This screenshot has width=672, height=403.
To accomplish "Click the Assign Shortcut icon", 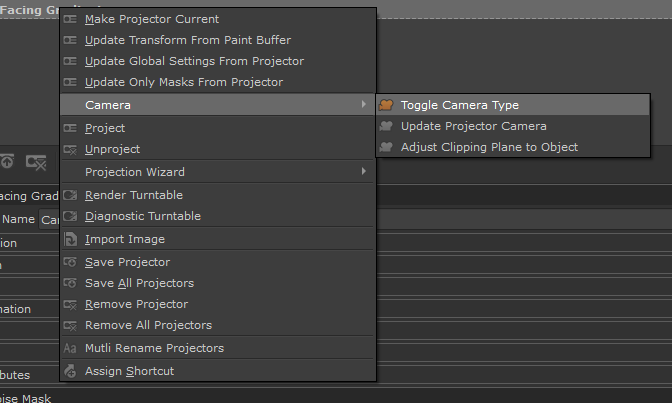I will (x=70, y=371).
